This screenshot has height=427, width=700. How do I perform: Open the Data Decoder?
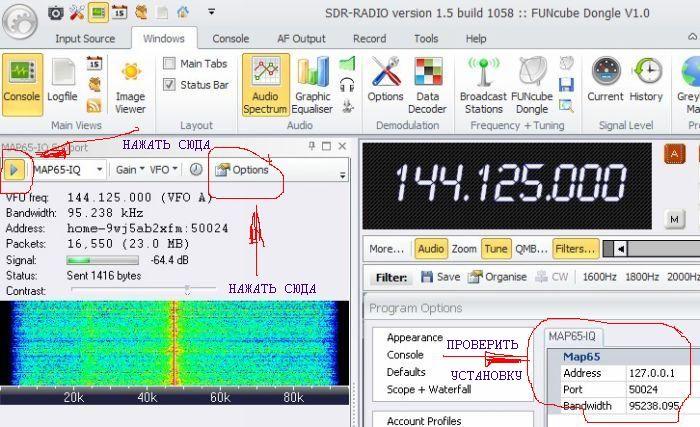point(427,85)
